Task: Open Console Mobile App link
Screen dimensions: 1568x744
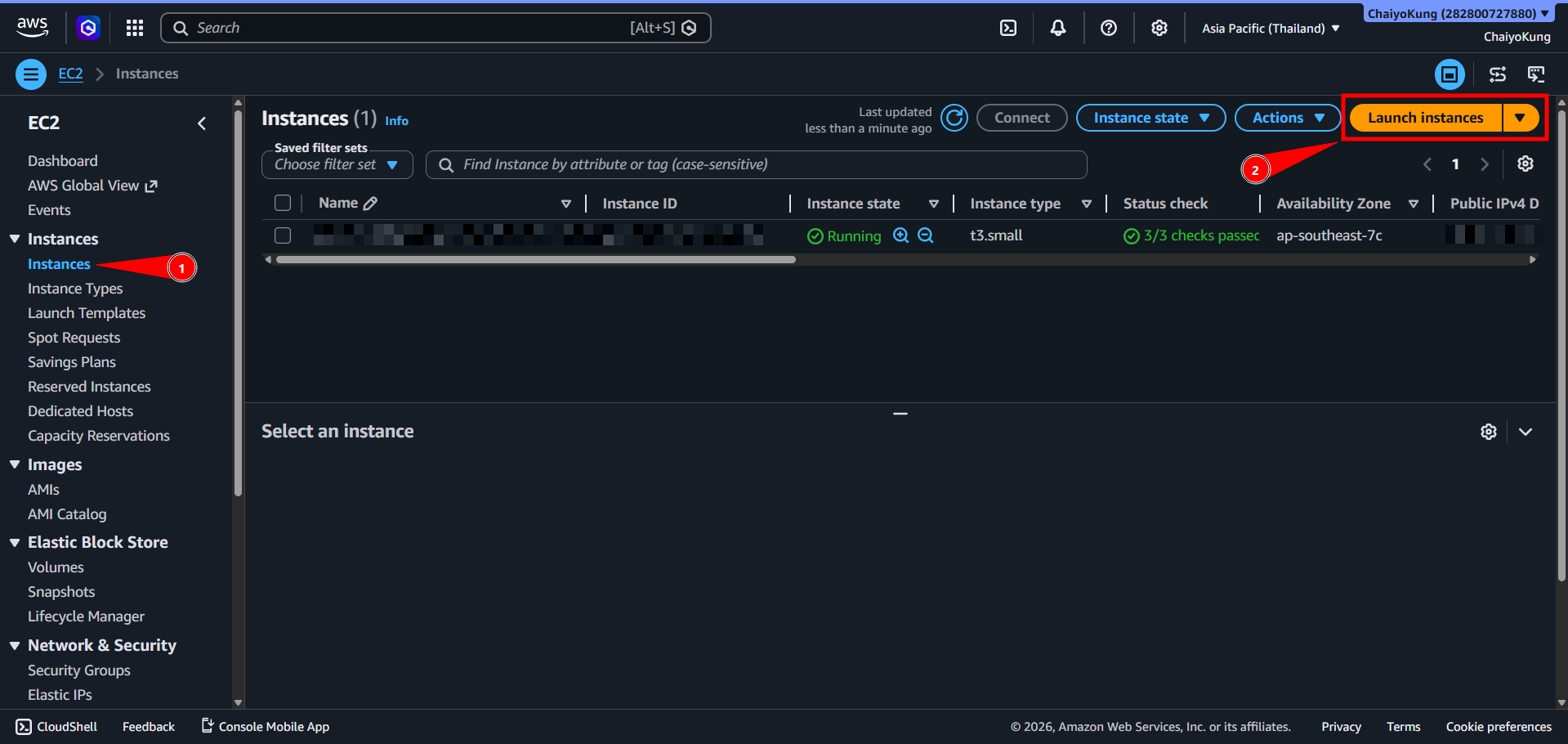Action: coord(266,726)
